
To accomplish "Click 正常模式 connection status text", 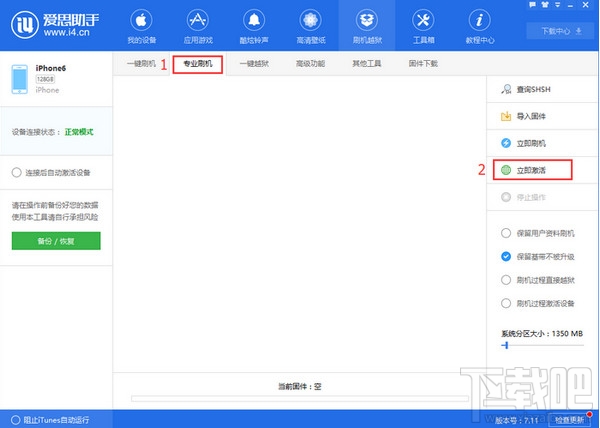I will coord(79,132).
